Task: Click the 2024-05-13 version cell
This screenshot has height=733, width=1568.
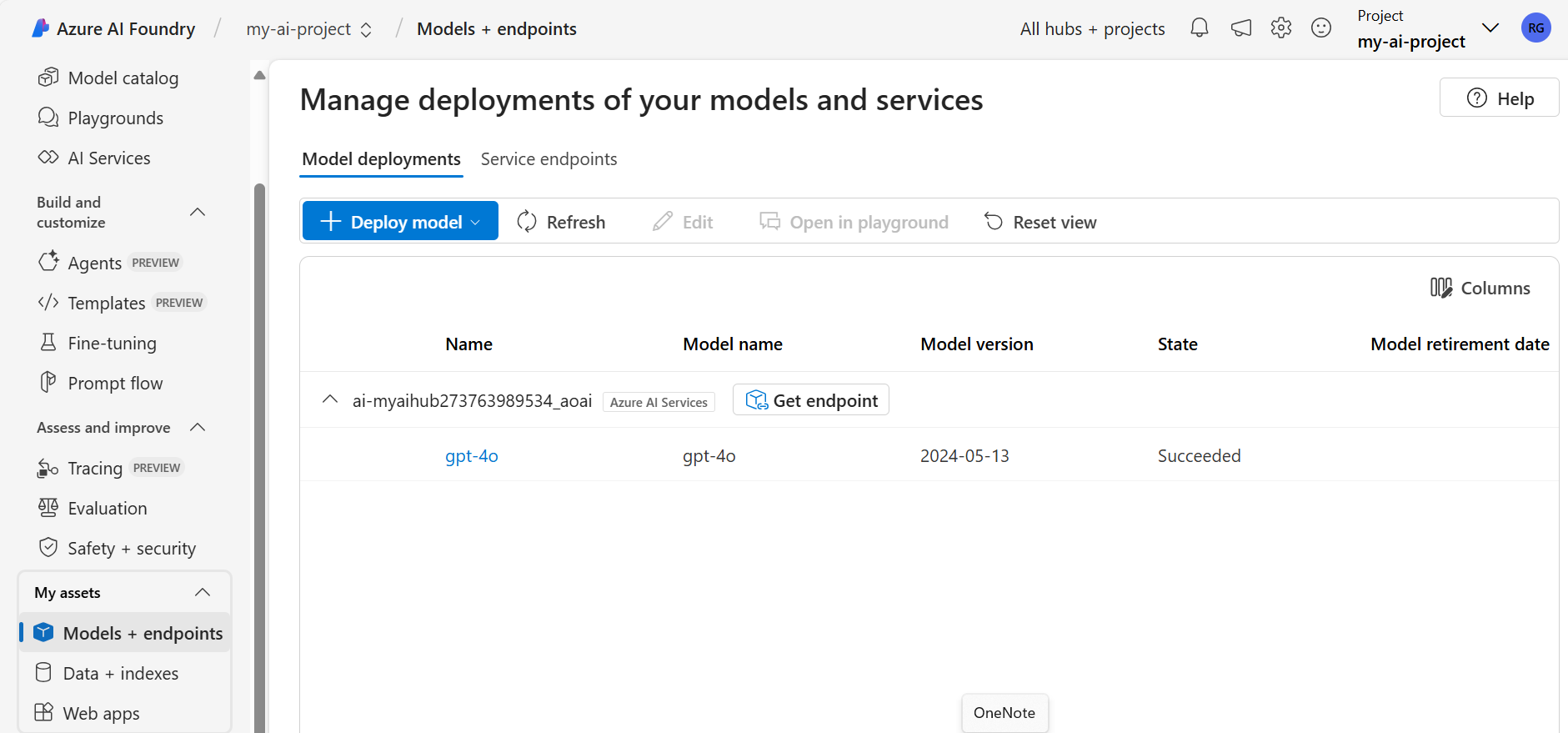Action: point(964,455)
